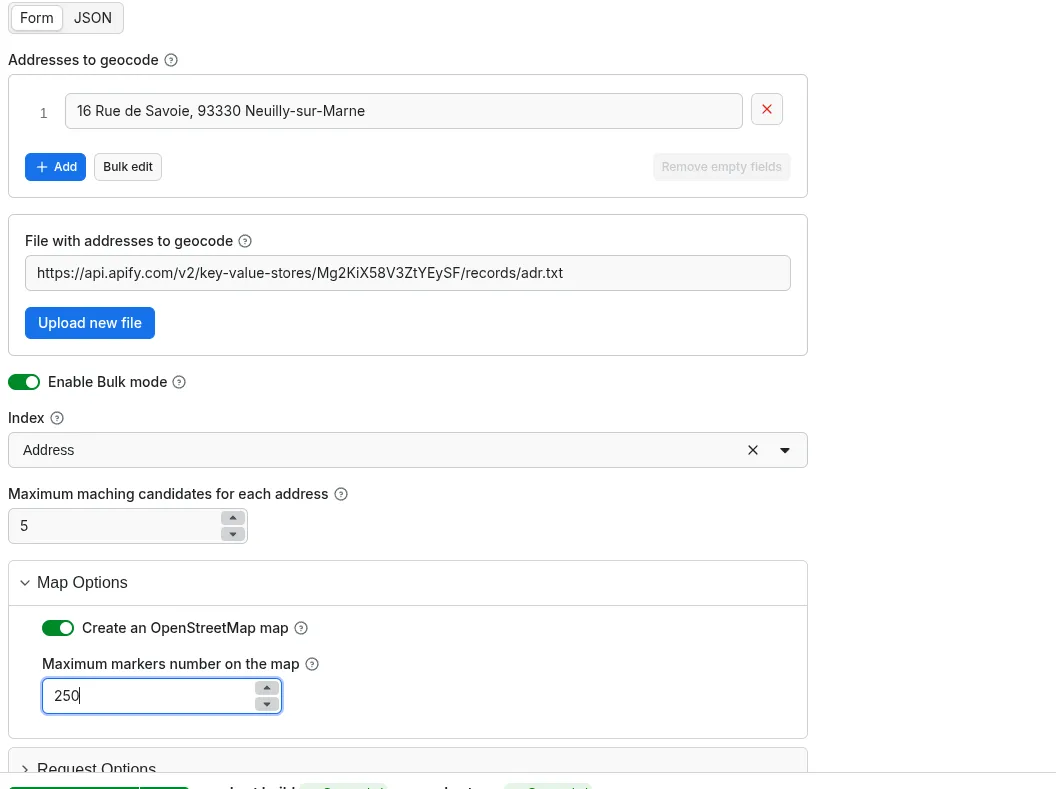Open the Index dropdown arrow
This screenshot has height=789, width=1056.
[785, 450]
